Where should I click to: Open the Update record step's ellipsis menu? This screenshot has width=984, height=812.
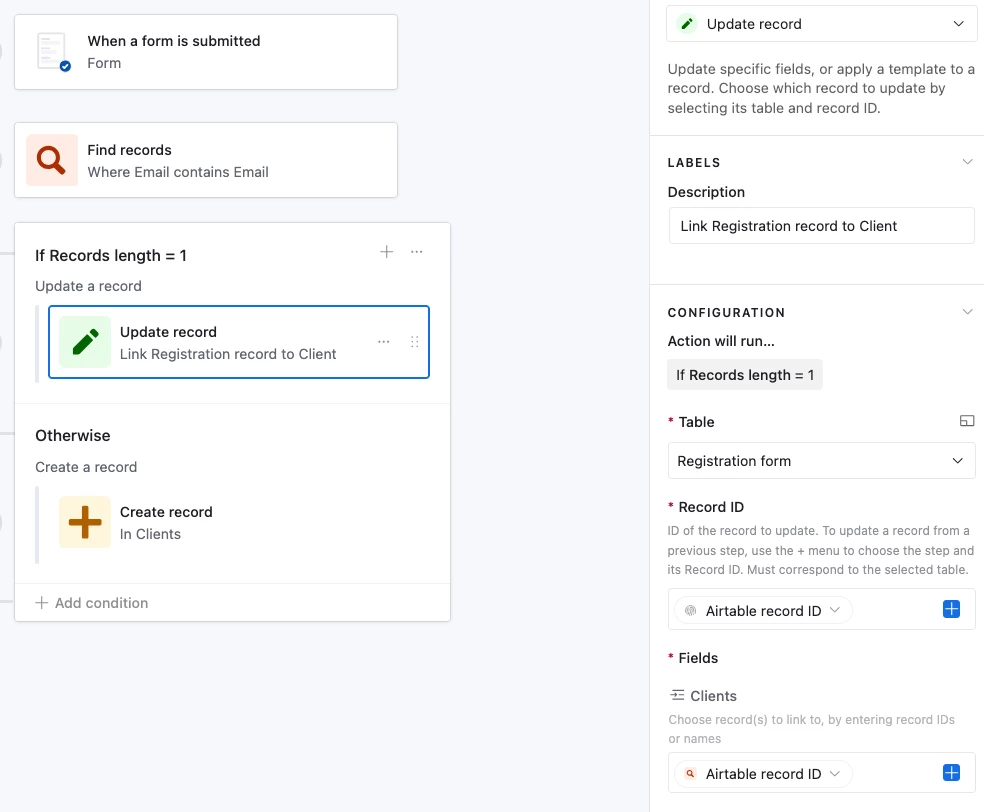tap(384, 342)
